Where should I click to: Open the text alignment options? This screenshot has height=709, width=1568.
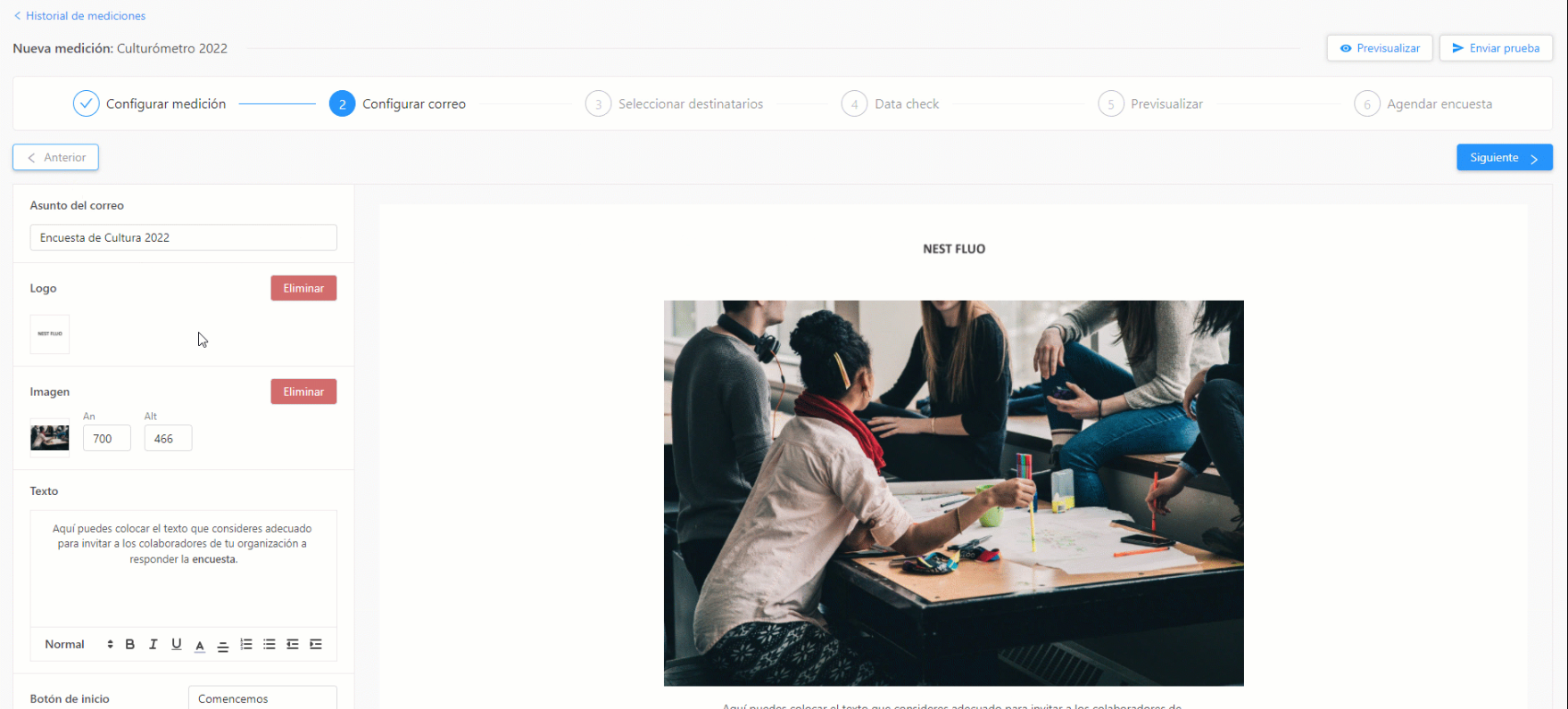point(223,645)
